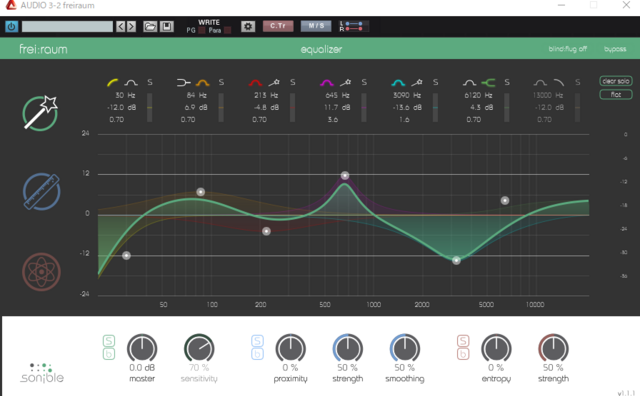Viewport: 640px width, 396px height.
Task: Click the 30 Hz low-cut node on the graph
Action: [127, 256]
